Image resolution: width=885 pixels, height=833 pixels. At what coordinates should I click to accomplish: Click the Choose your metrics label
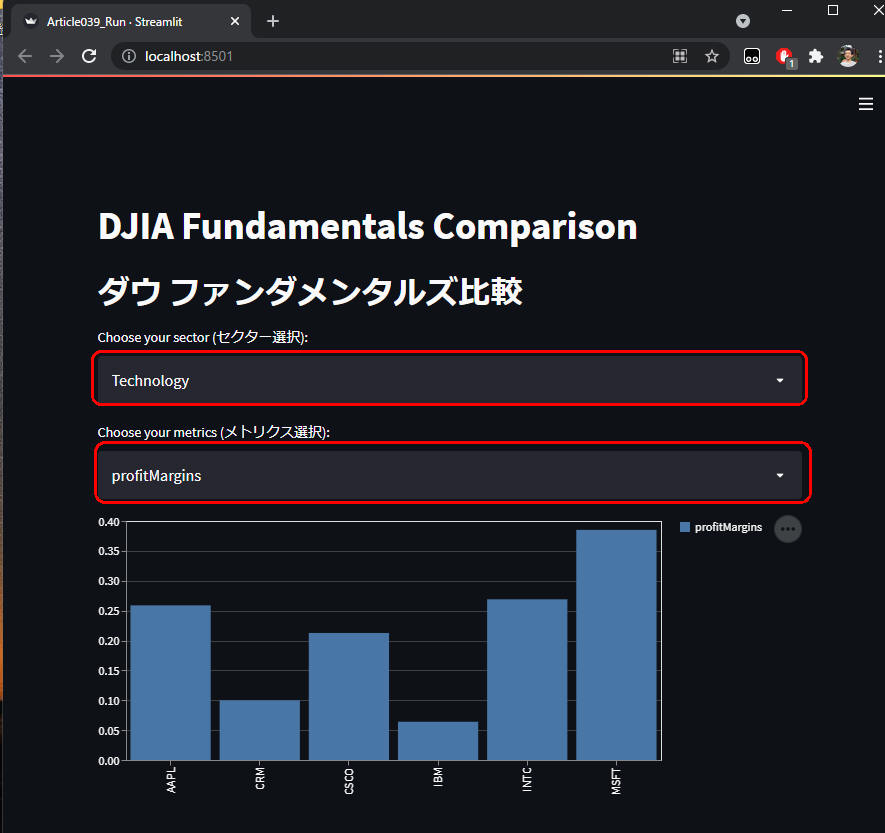pyautogui.click(x=213, y=432)
